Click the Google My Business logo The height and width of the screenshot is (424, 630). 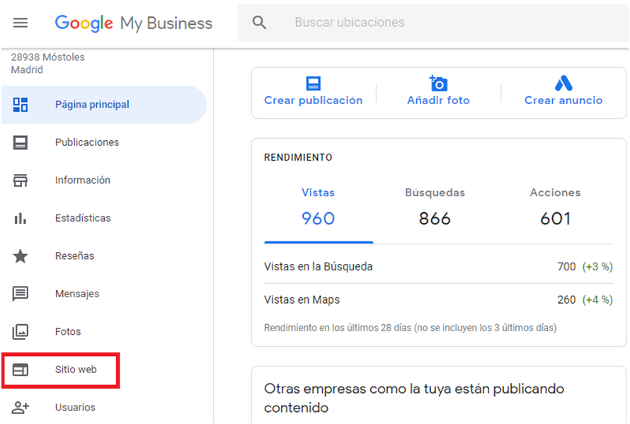133,23
